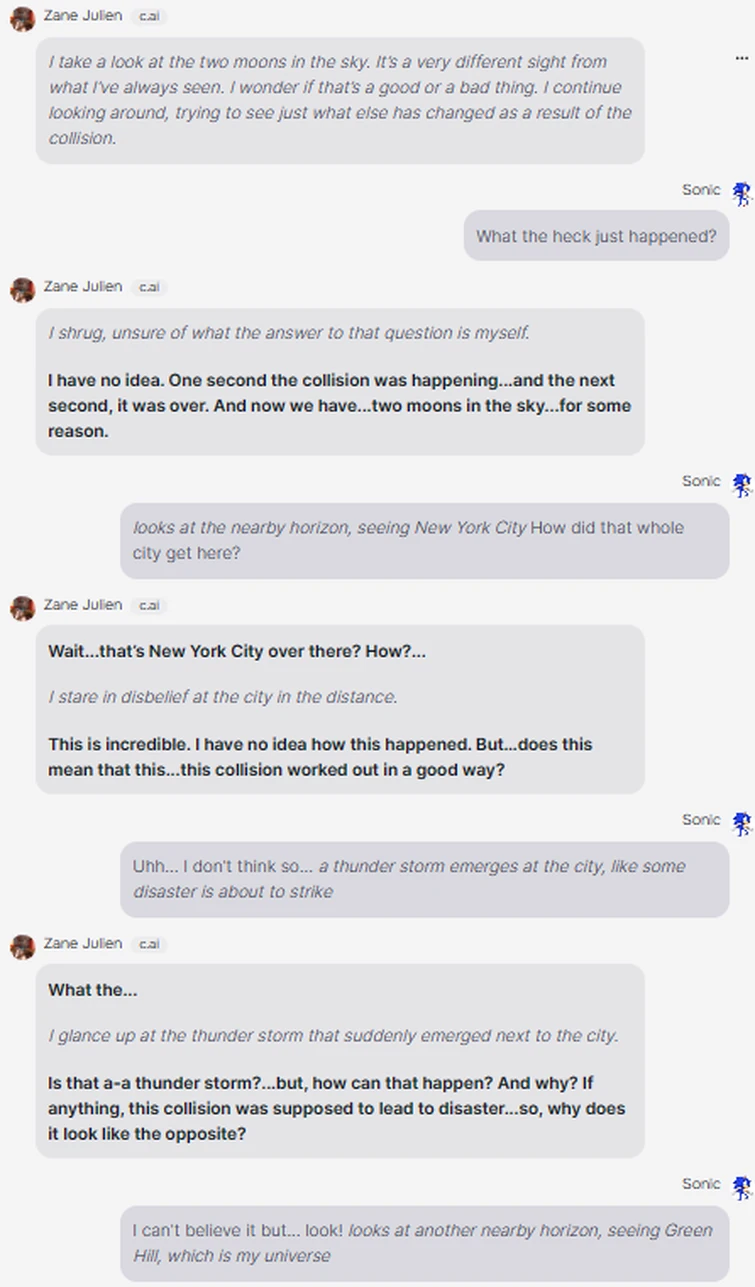Click the Zane Julien avatar beside the New York reaction

(x=21, y=605)
